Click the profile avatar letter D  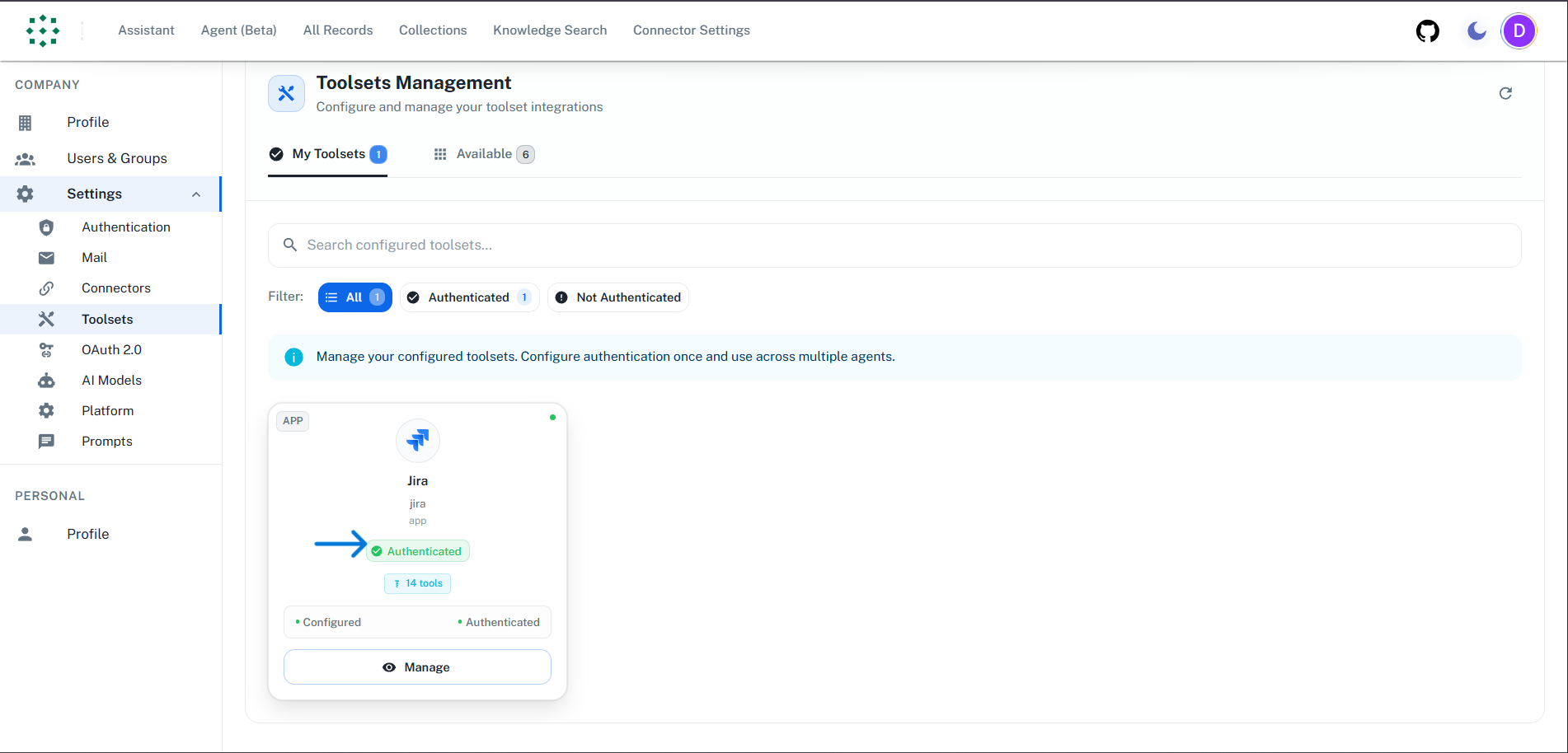point(1518,31)
